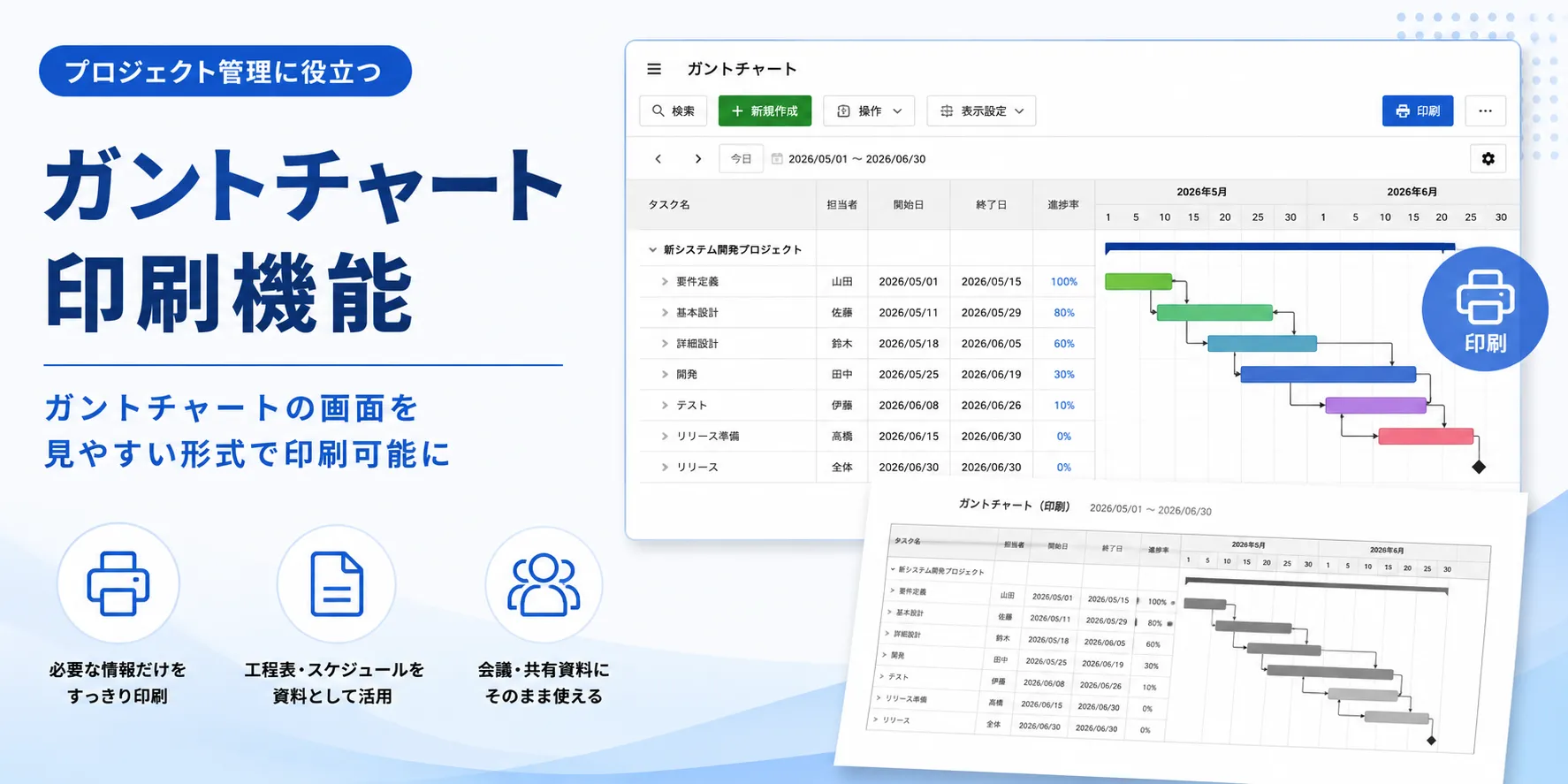Go to previous period with left arrow
The image size is (1568, 784).
tap(658, 159)
